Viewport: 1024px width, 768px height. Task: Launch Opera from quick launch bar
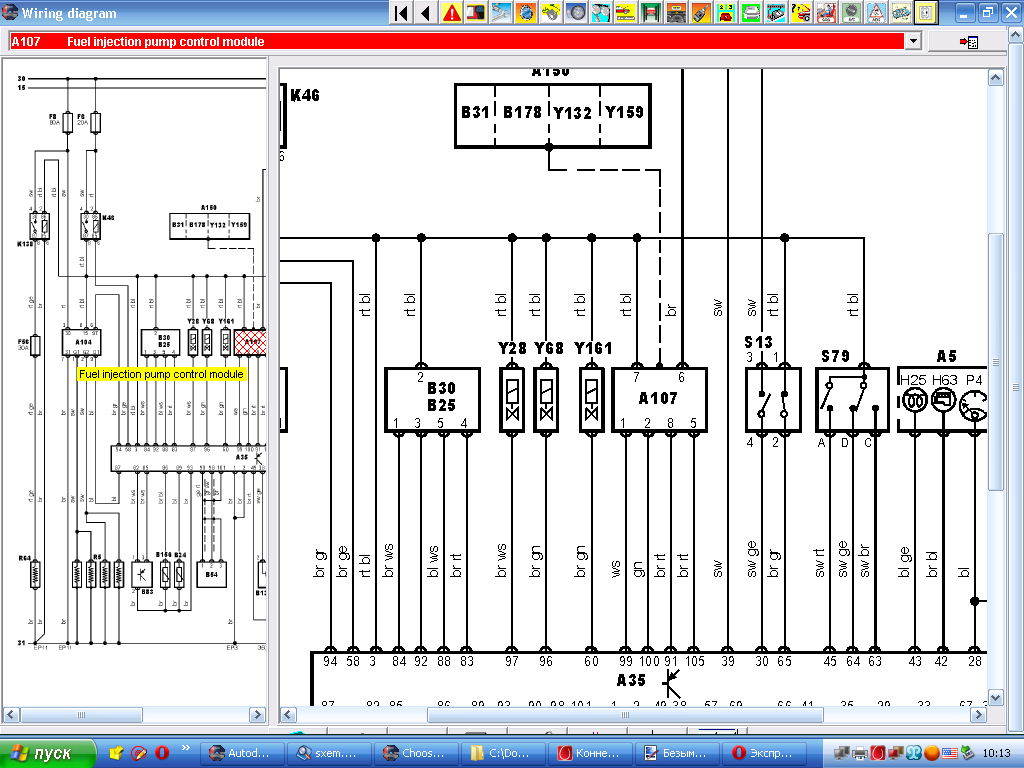pyautogui.click(x=162, y=753)
